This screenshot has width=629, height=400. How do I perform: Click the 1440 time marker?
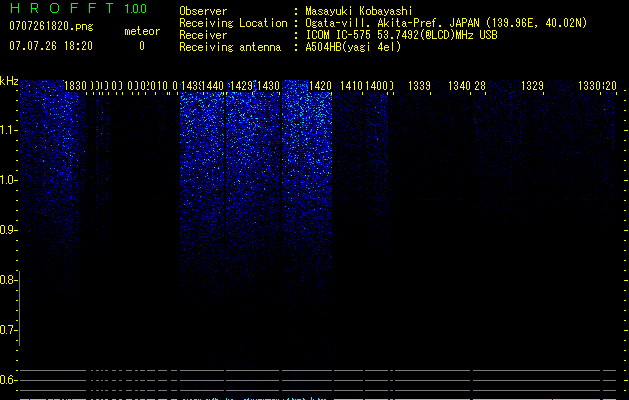click(213, 86)
